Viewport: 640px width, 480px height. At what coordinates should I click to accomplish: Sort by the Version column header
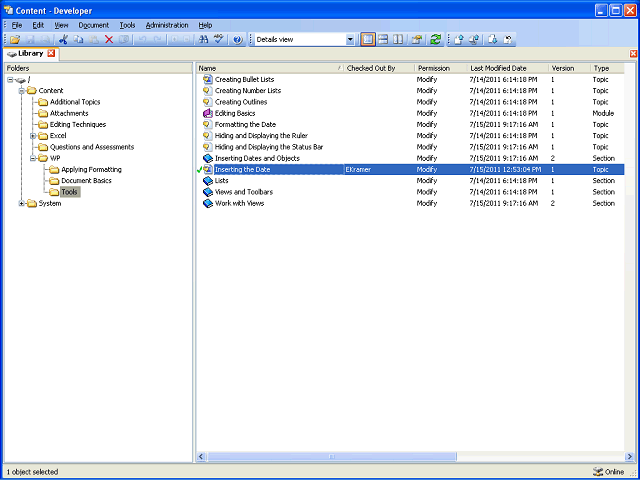pos(570,68)
